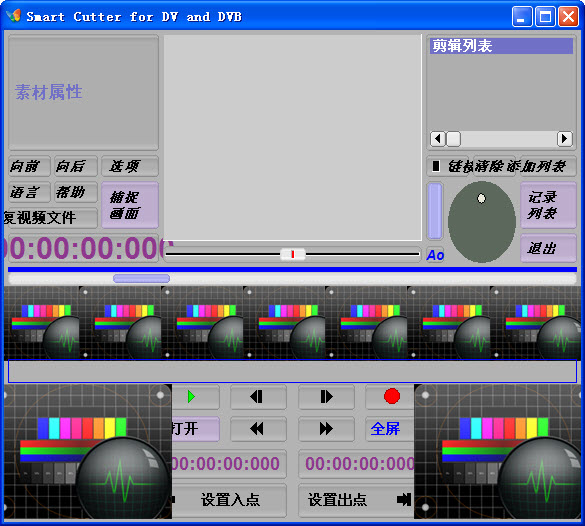Image resolution: width=585 pixels, height=526 pixels.
Task: Switch to fullscreen with 全屏
Action: click(x=390, y=429)
